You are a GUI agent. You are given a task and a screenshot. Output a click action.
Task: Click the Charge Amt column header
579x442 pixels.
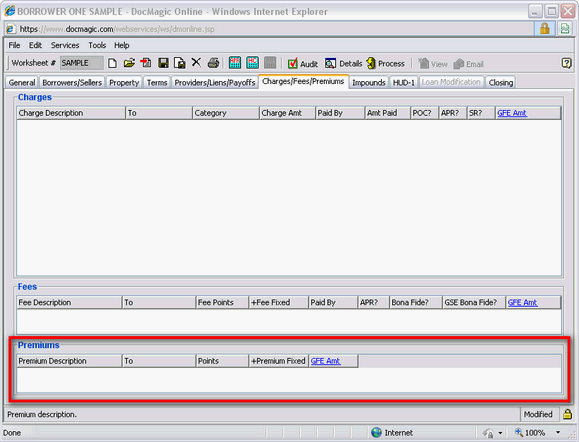click(287, 113)
